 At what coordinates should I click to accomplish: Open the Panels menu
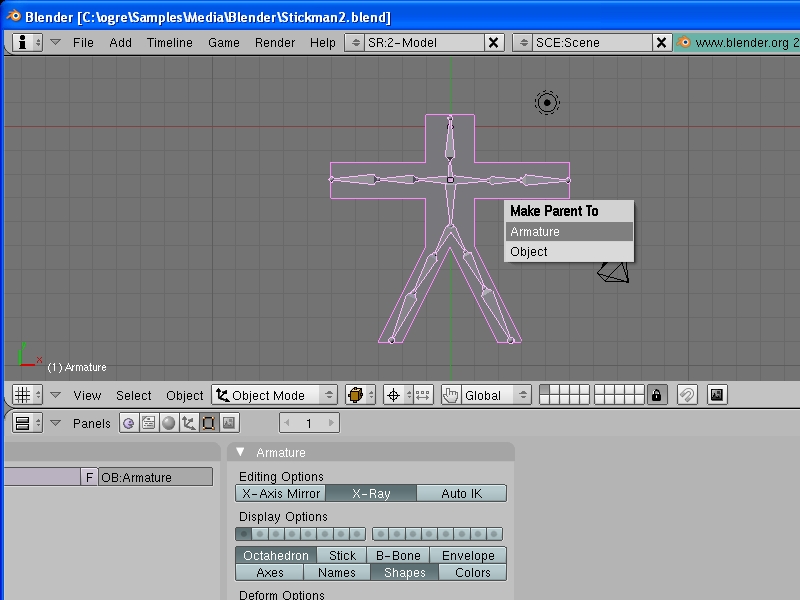[91, 423]
